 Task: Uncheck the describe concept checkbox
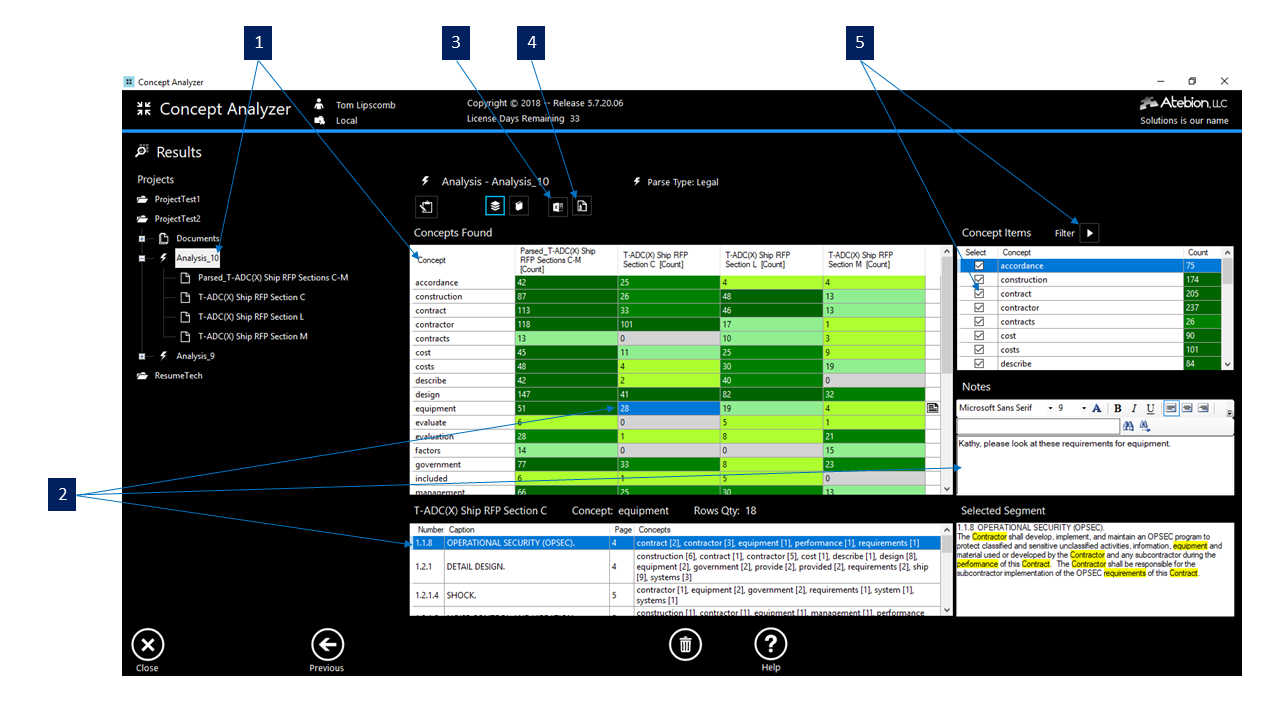click(979, 364)
